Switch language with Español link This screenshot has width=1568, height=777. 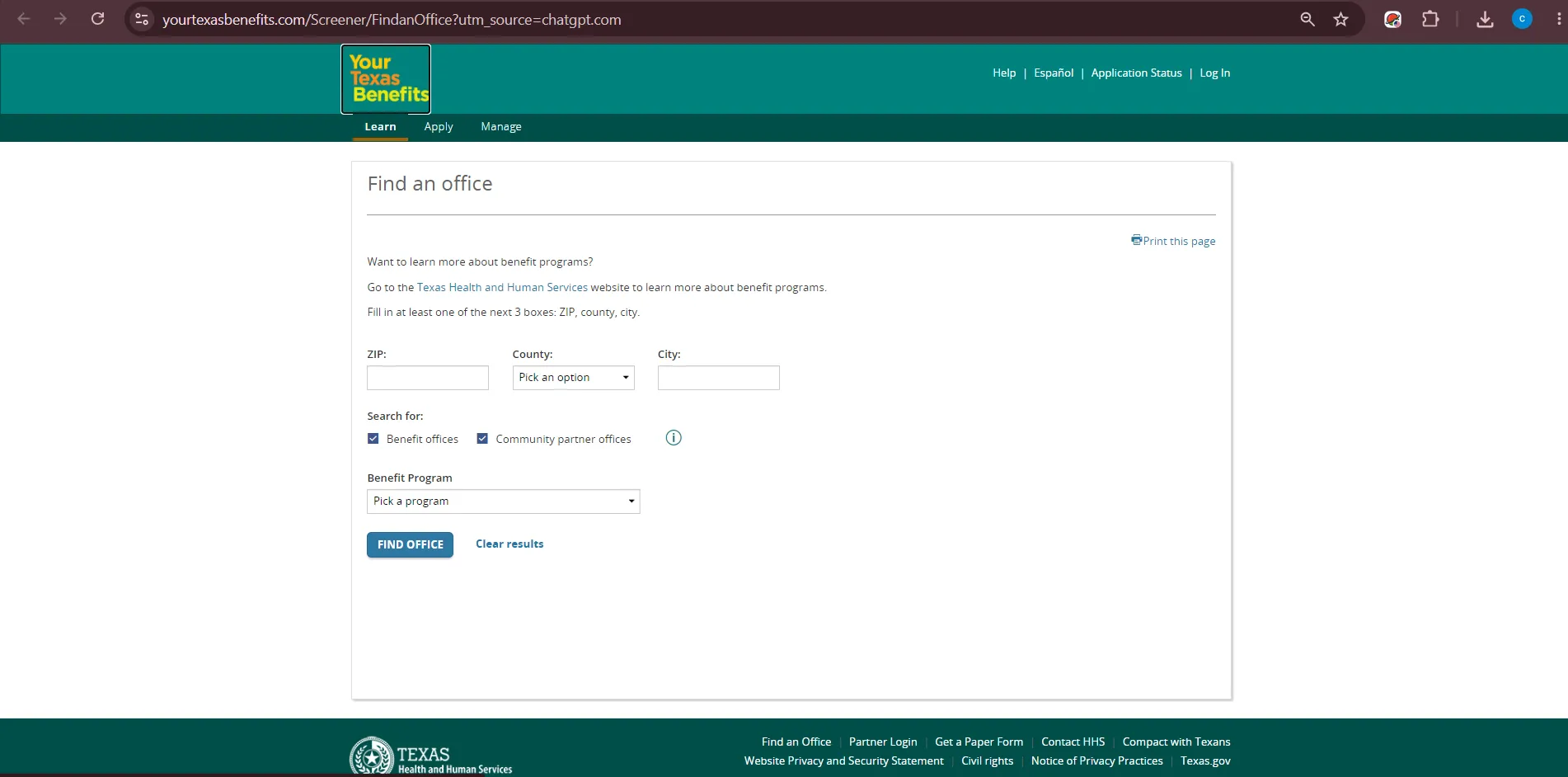click(1054, 73)
